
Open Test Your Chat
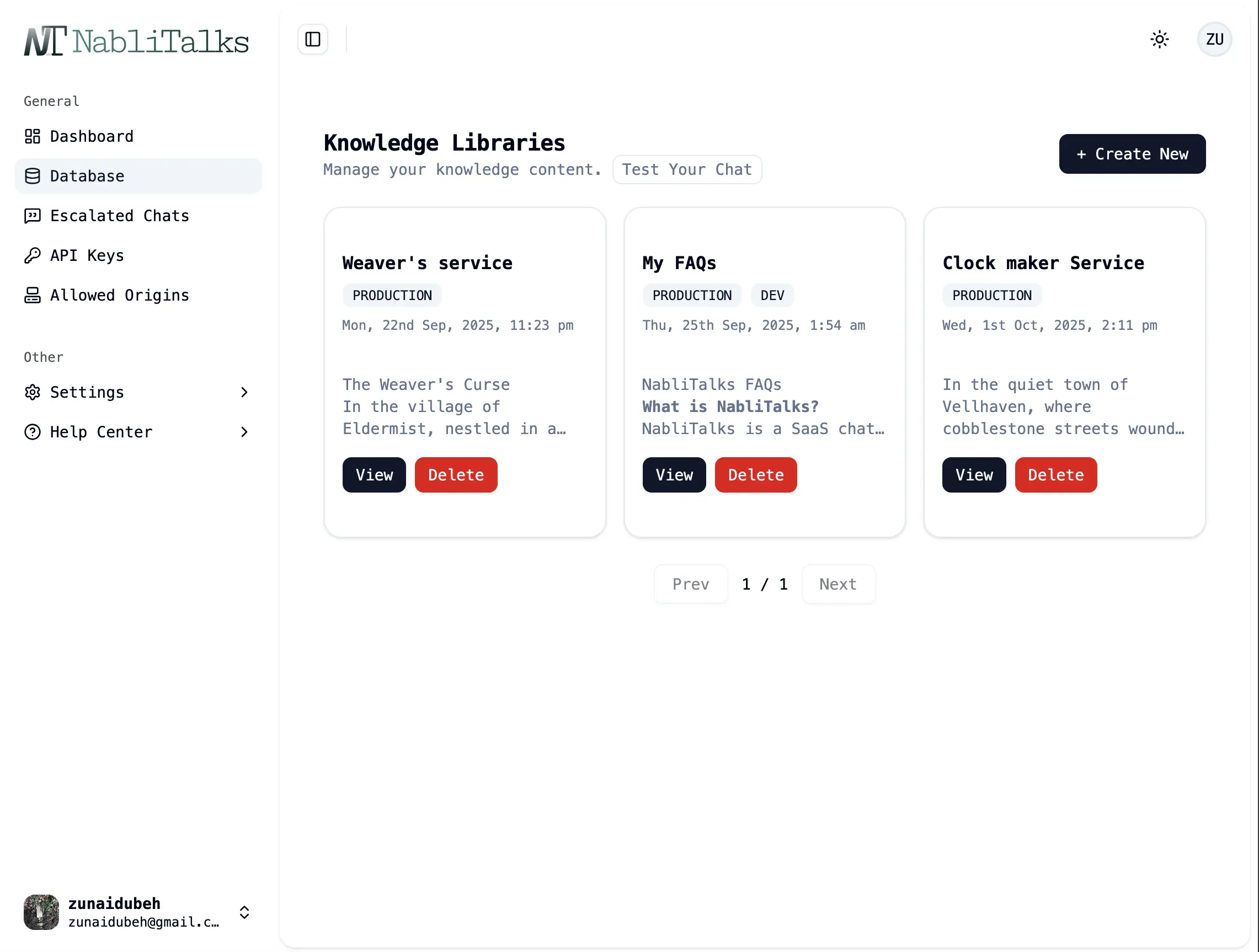tap(687, 169)
